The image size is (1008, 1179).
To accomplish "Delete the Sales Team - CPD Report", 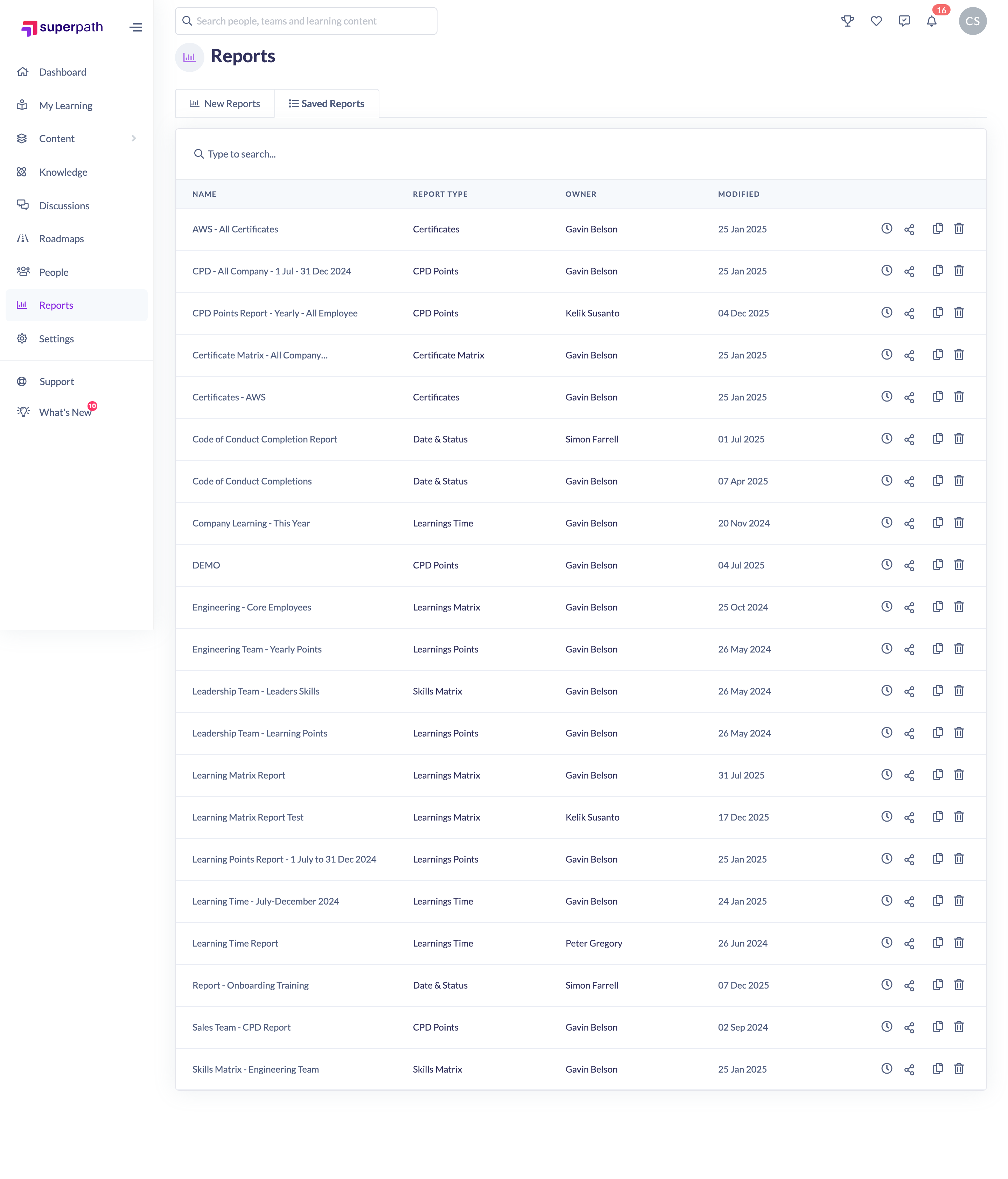I will [x=959, y=1026].
